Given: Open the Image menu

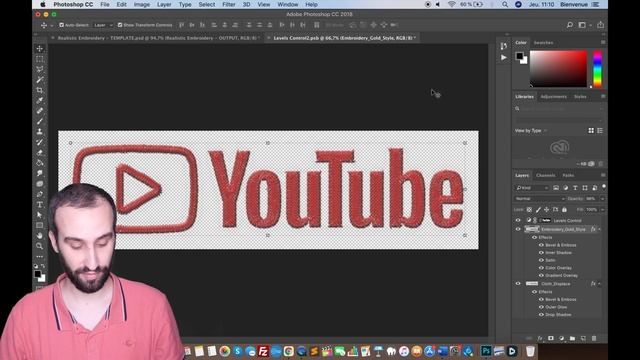Looking at the screenshot, I should tap(142, 4).
